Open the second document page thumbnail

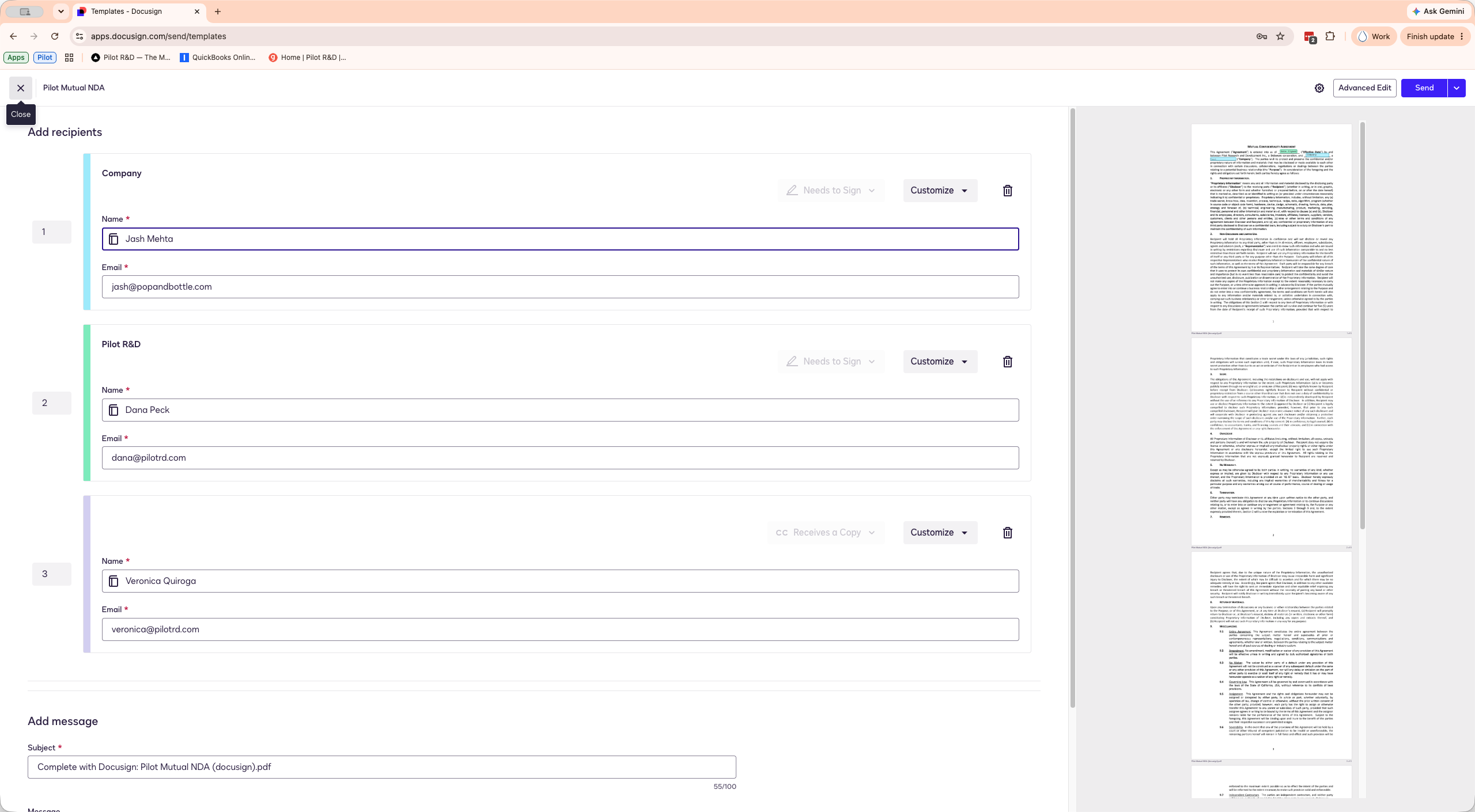1271,442
